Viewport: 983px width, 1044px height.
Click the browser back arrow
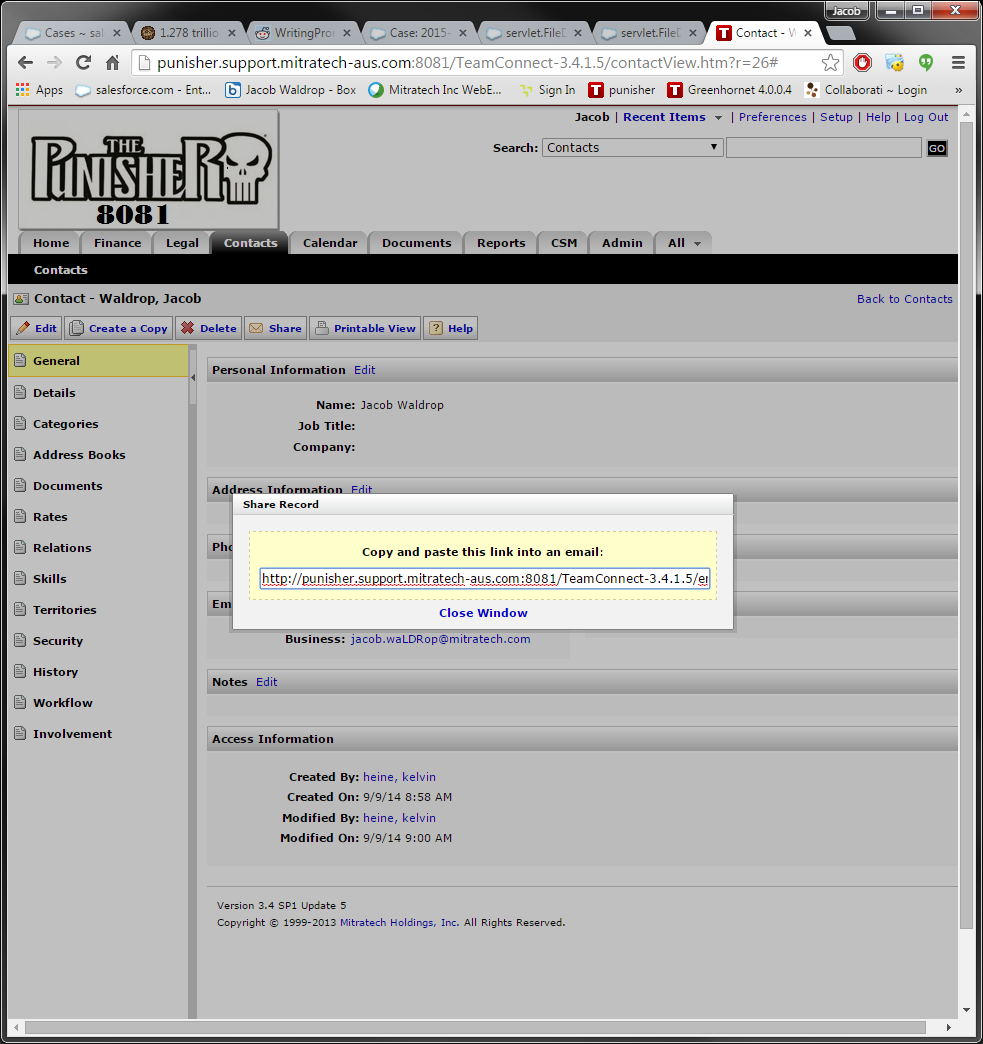(25, 63)
